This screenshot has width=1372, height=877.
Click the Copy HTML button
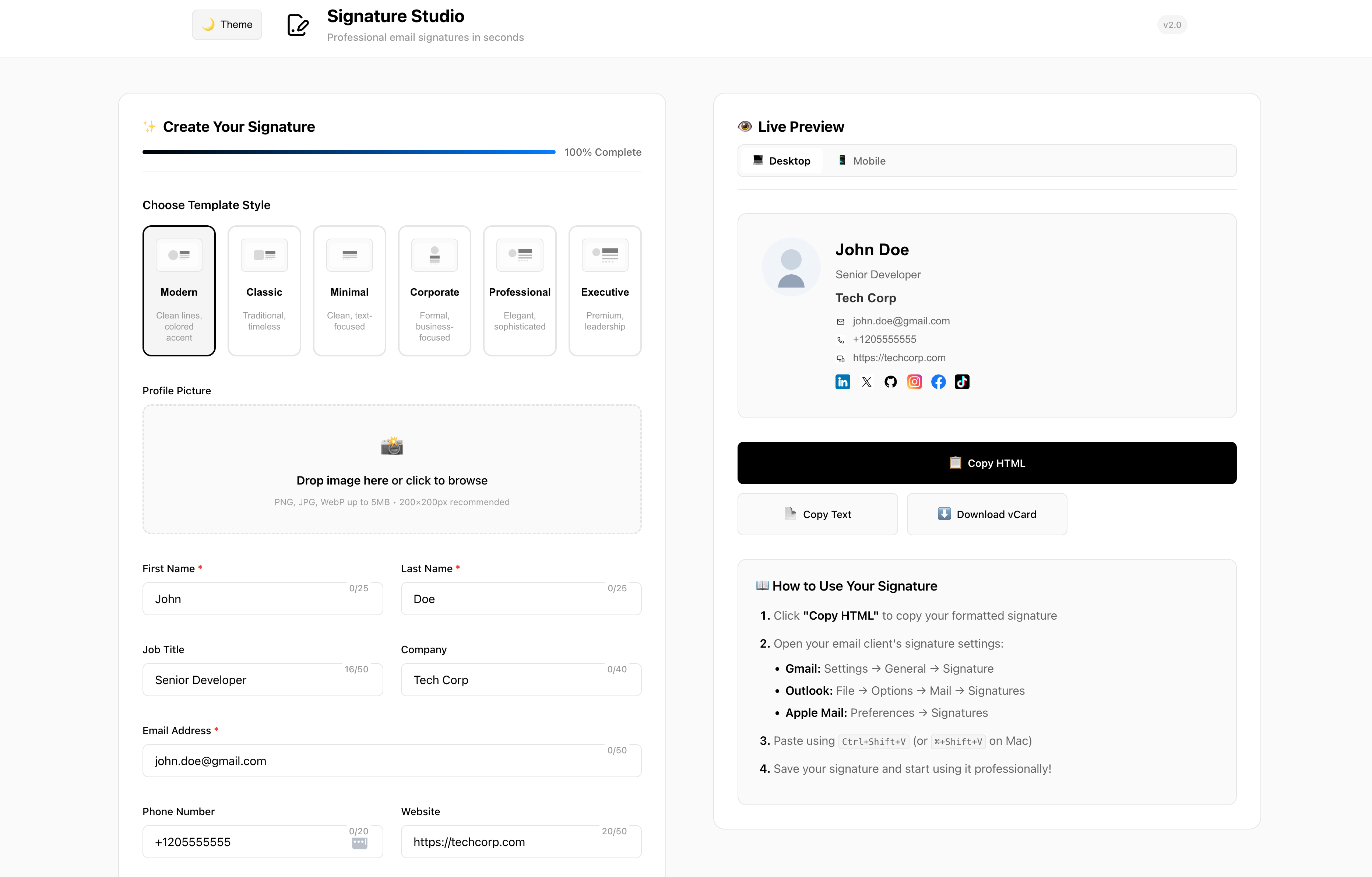coord(987,463)
